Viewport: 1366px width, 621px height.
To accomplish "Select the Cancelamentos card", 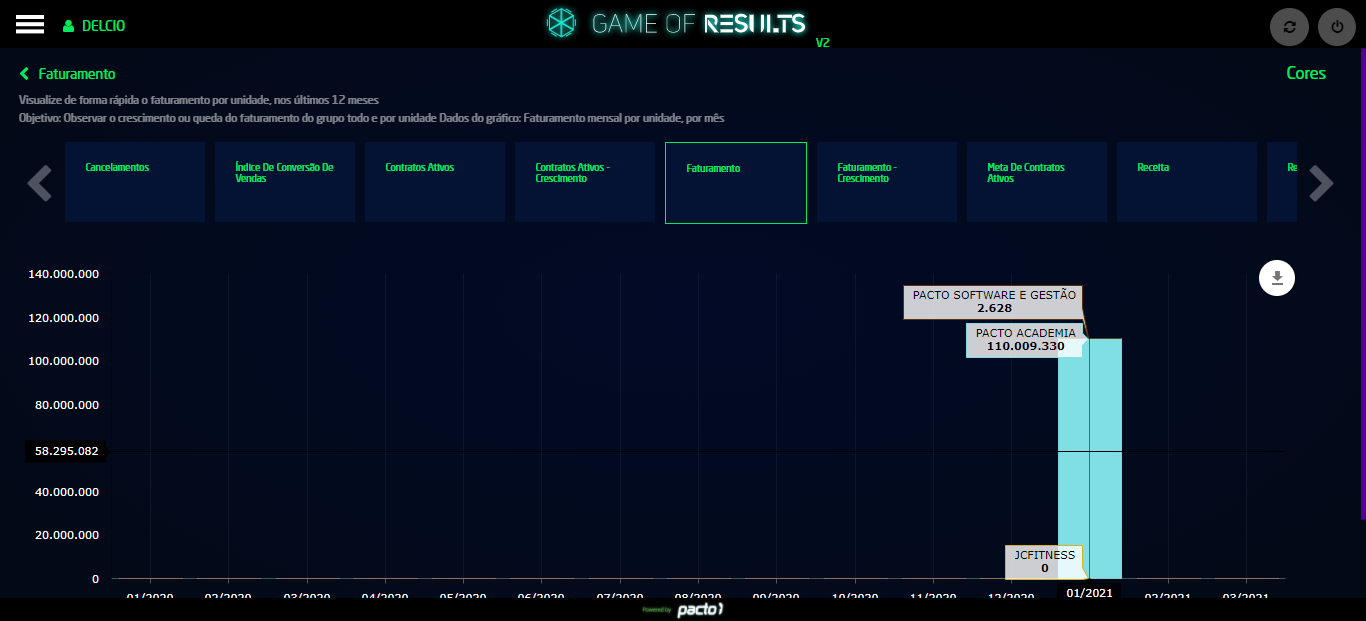I will coord(135,182).
